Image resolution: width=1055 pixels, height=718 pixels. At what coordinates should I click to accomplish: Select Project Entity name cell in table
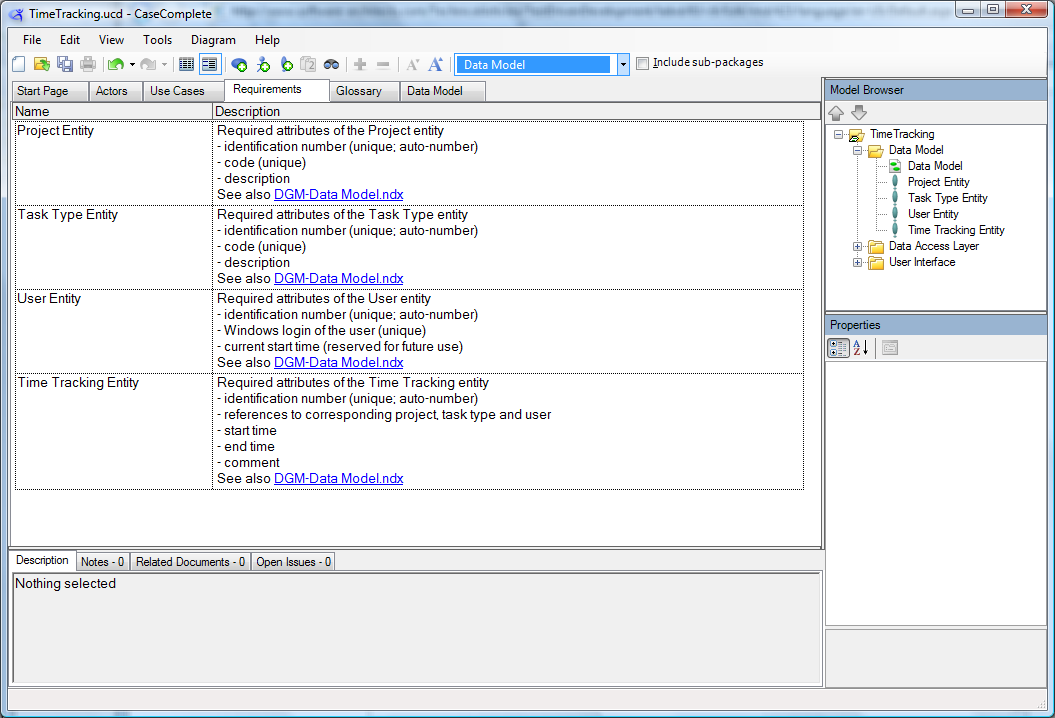113,163
